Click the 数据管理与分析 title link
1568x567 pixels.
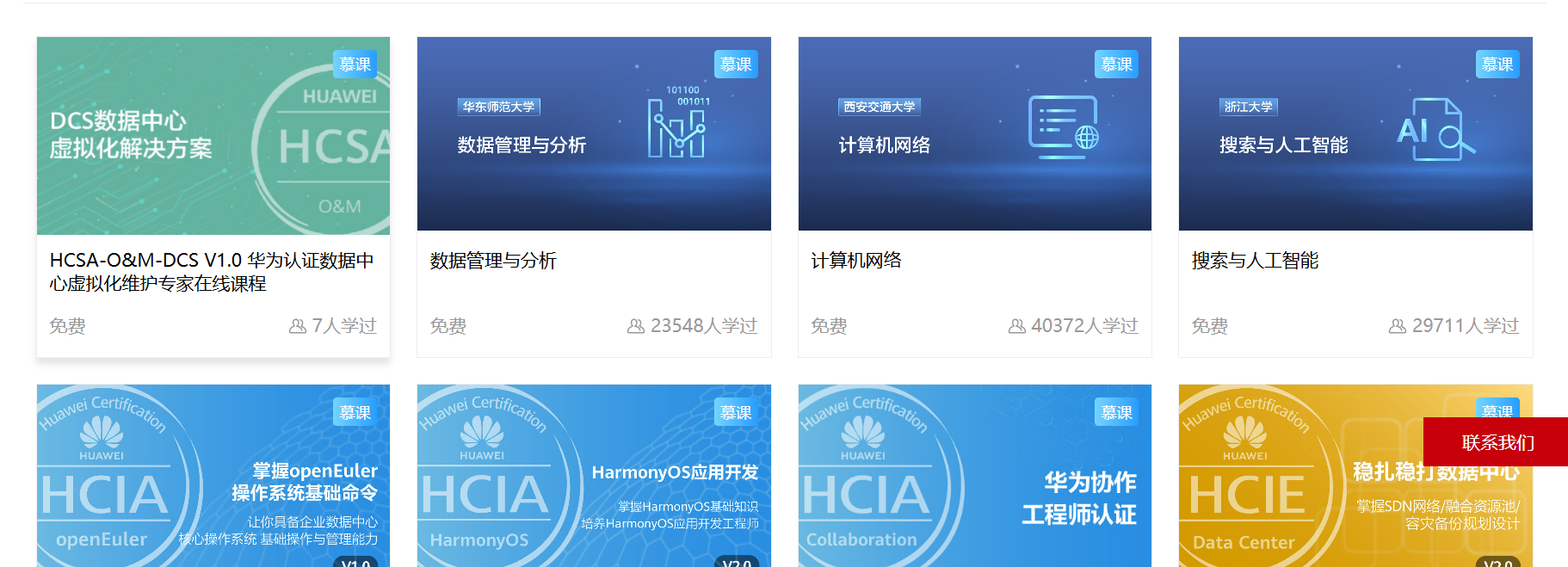click(493, 261)
